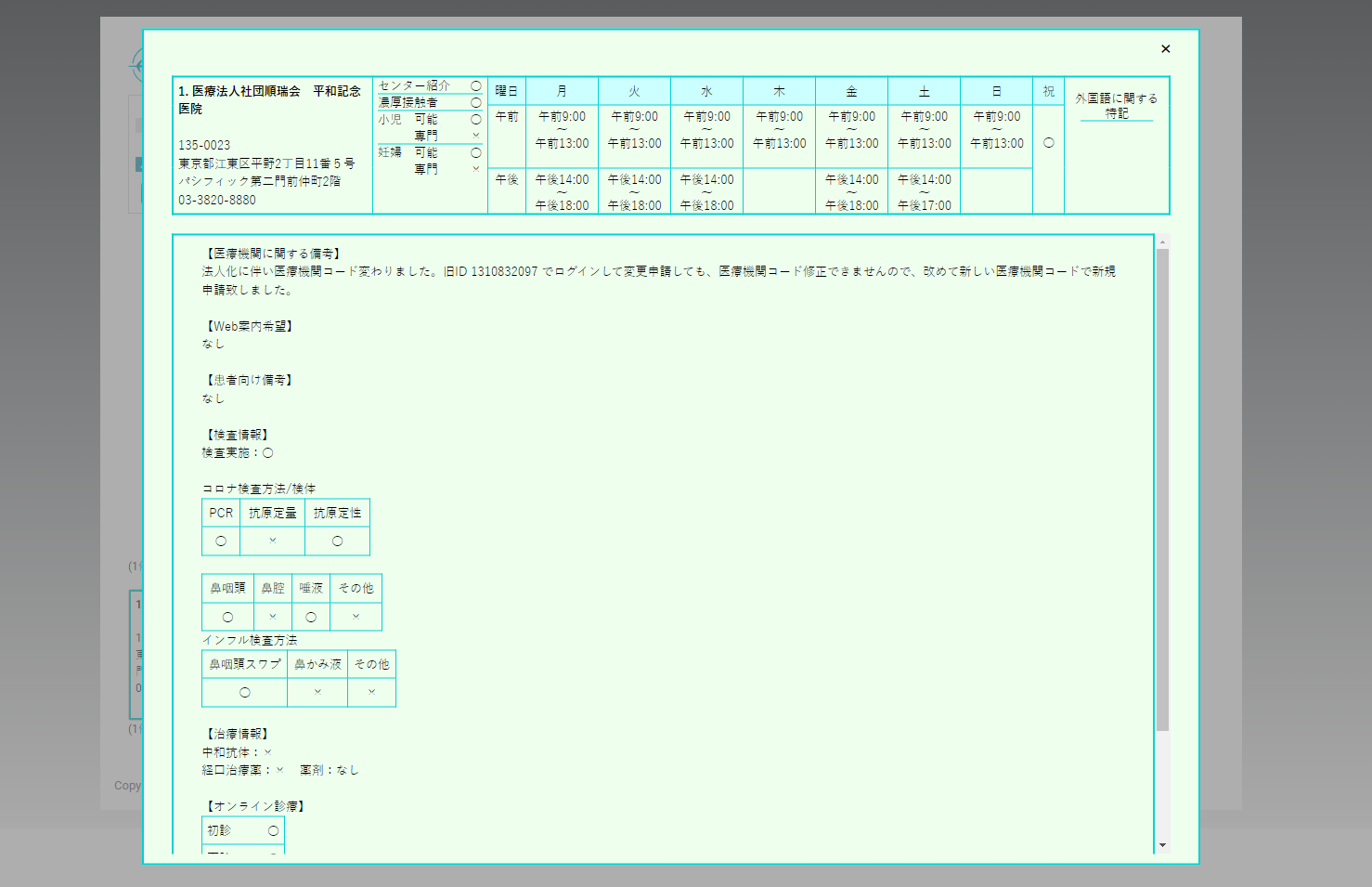
Task: Click the circle mark in 小児 可能 row
Action: (476, 119)
